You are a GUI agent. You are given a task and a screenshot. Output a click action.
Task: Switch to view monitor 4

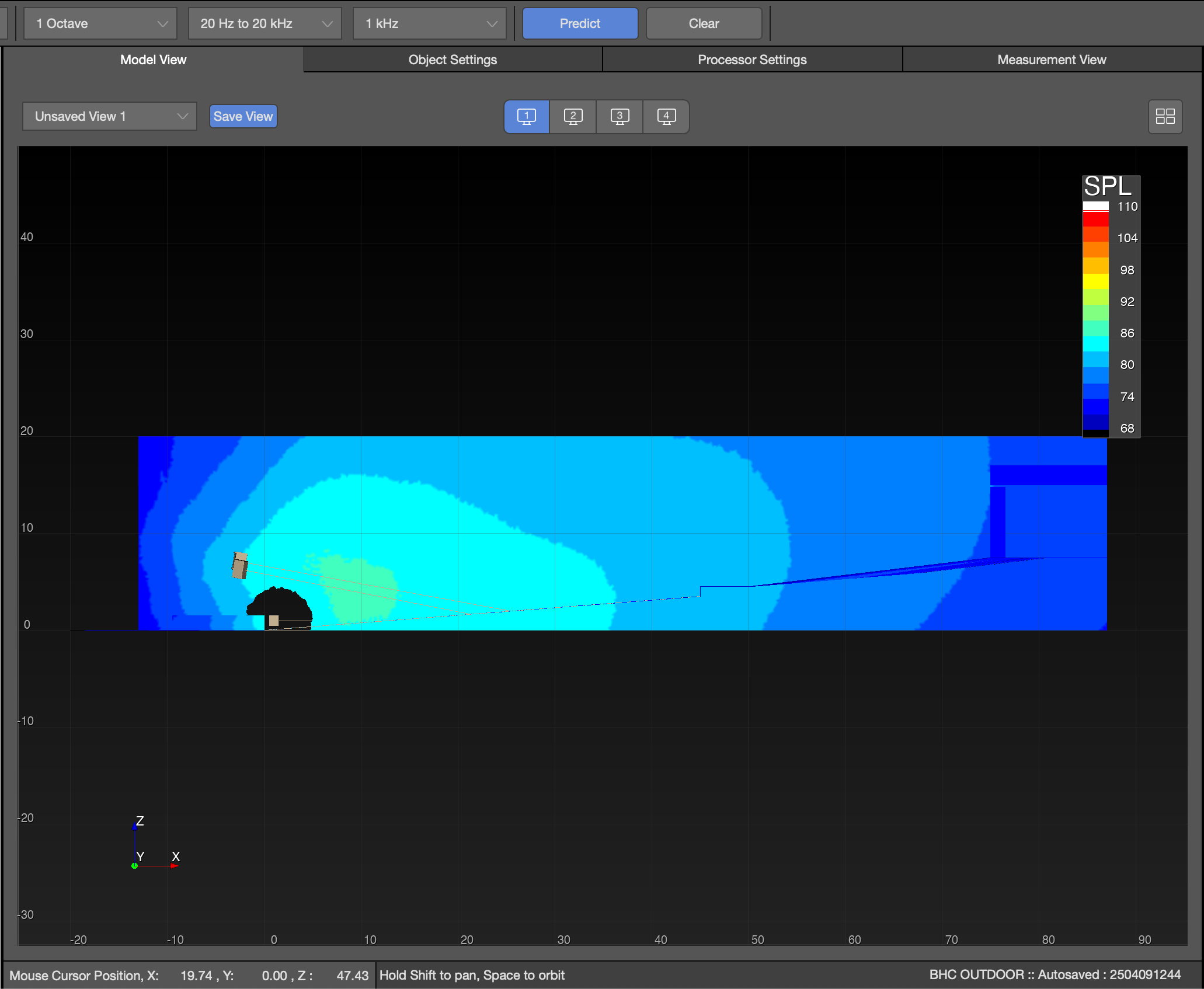click(x=666, y=116)
